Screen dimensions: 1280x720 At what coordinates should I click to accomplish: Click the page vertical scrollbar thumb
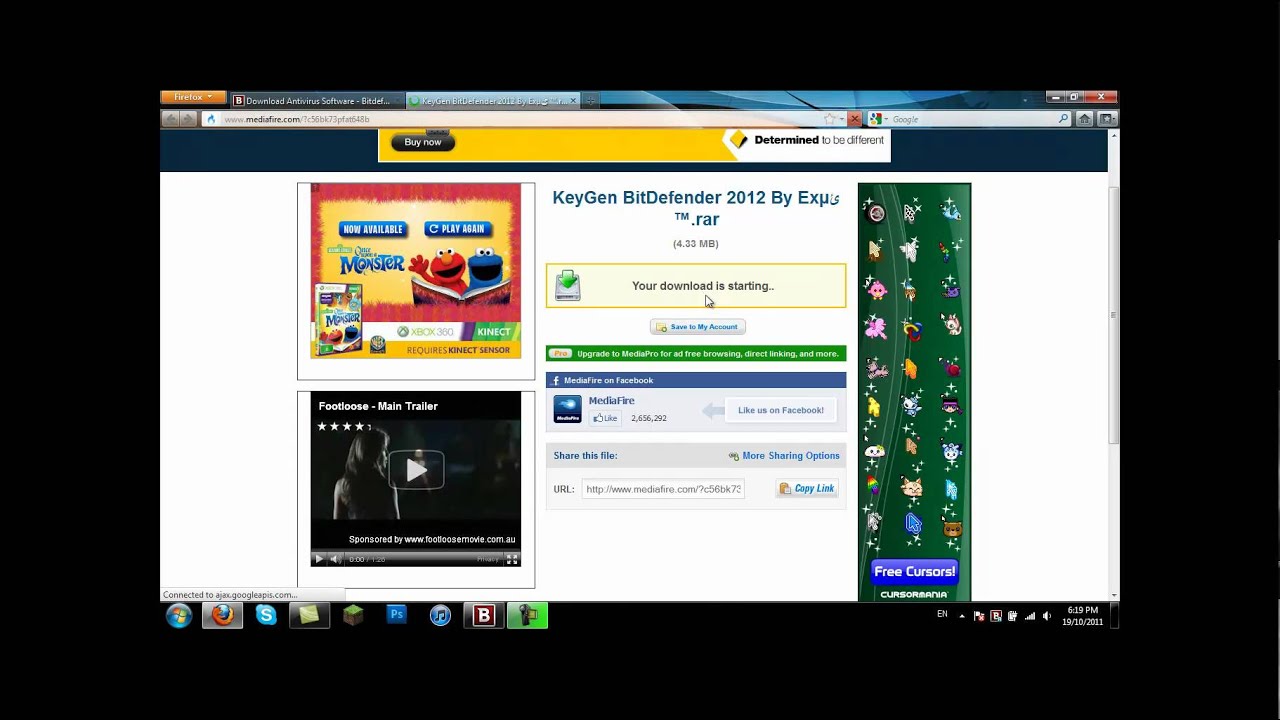[1113, 315]
